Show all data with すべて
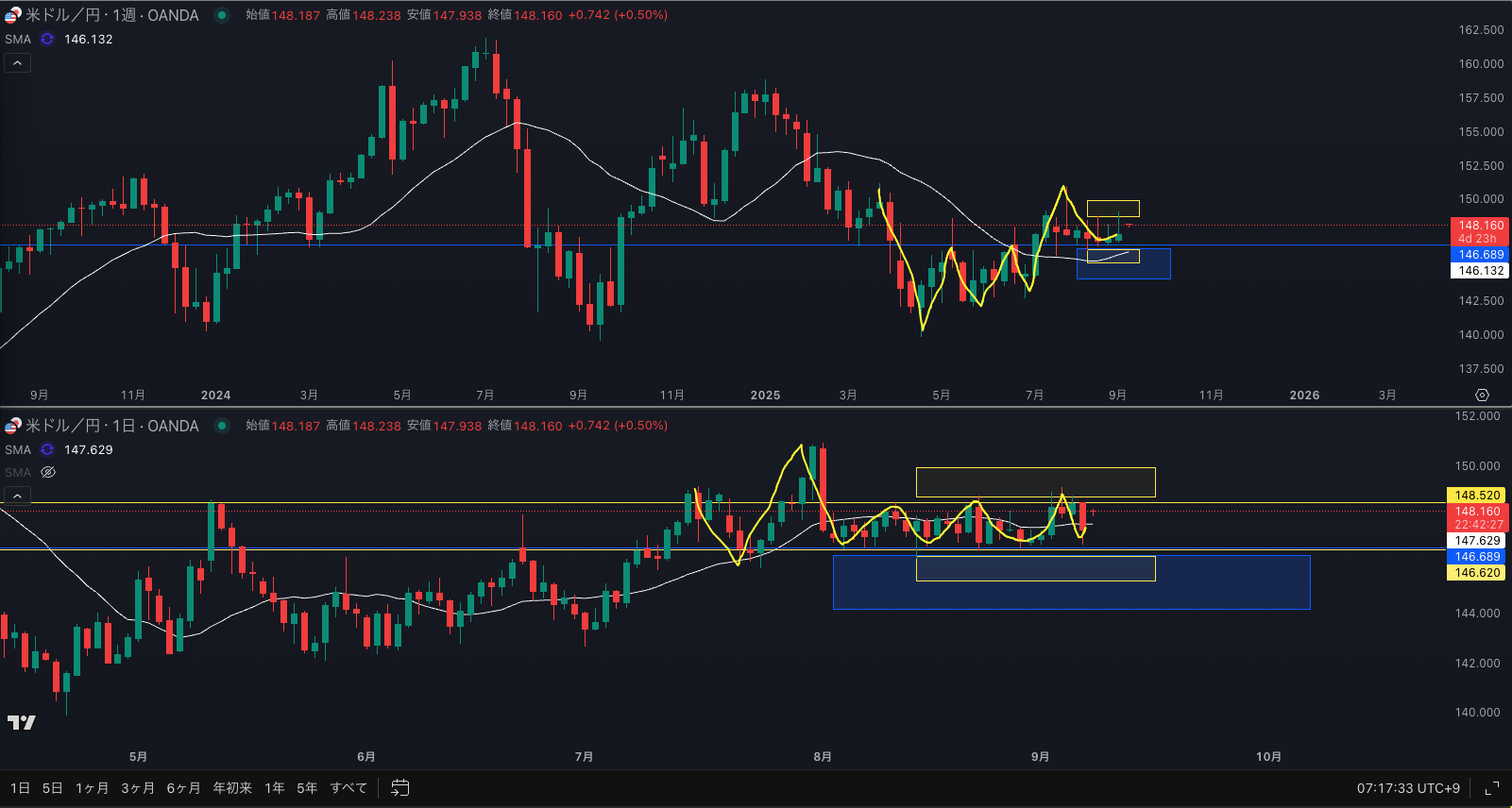Image resolution: width=1512 pixels, height=808 pixels. [x=348, y=787]
